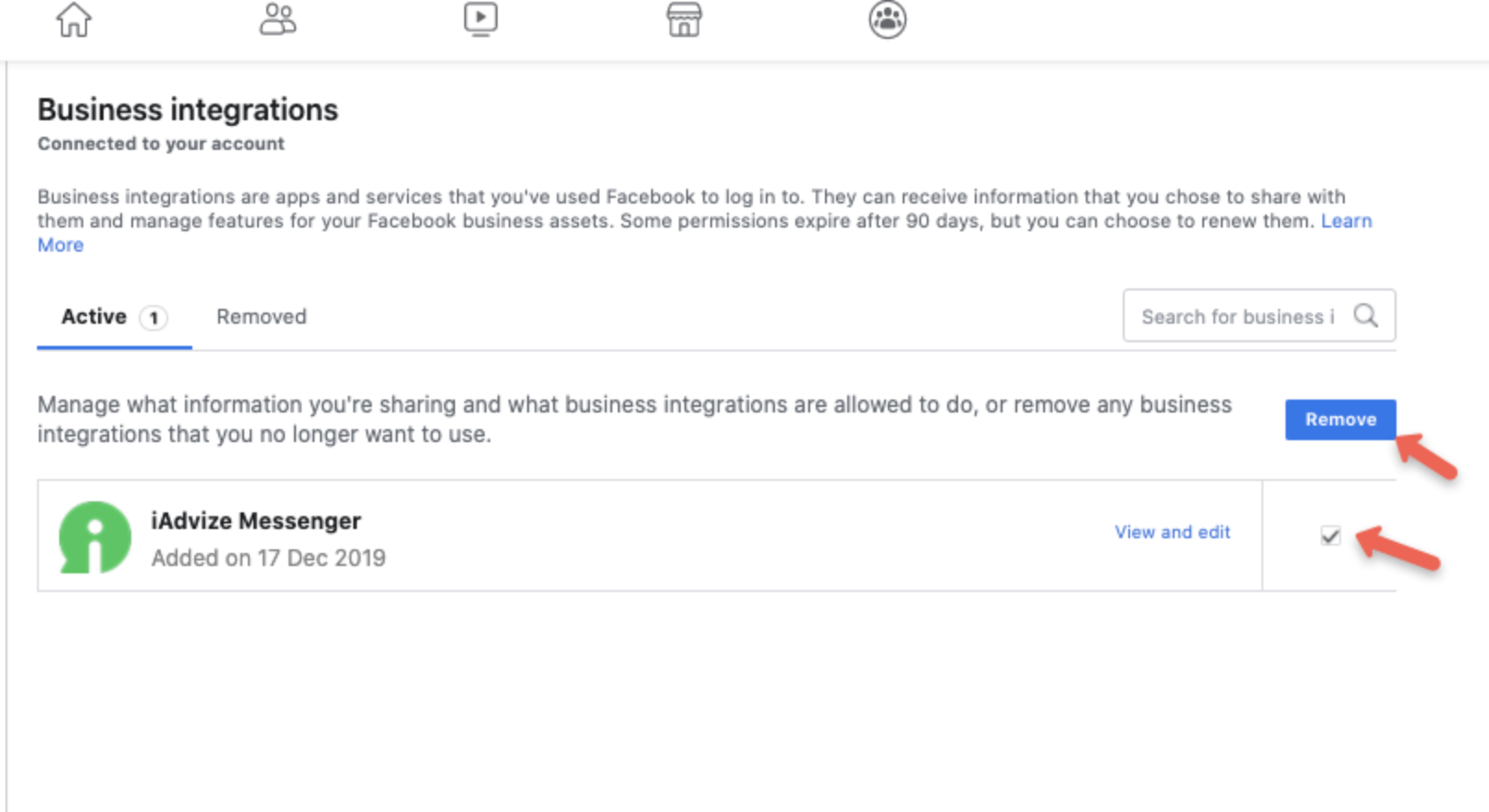
Task: Click the Added on 17 Dec 2019 text
Action: pos(268,559)
